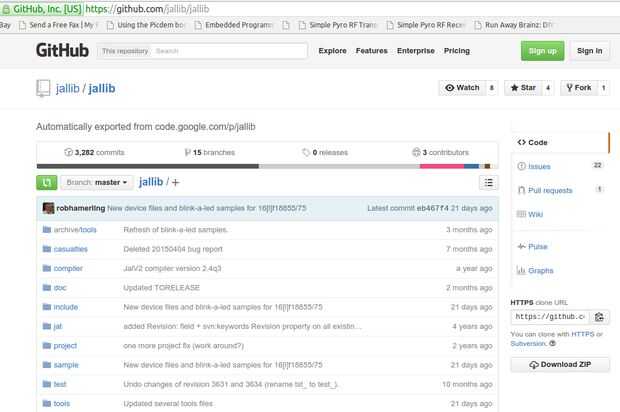Click the plus sign to create new file
Image resolution: width=620 pixels, height=412 pixels.
pos(176,182)
